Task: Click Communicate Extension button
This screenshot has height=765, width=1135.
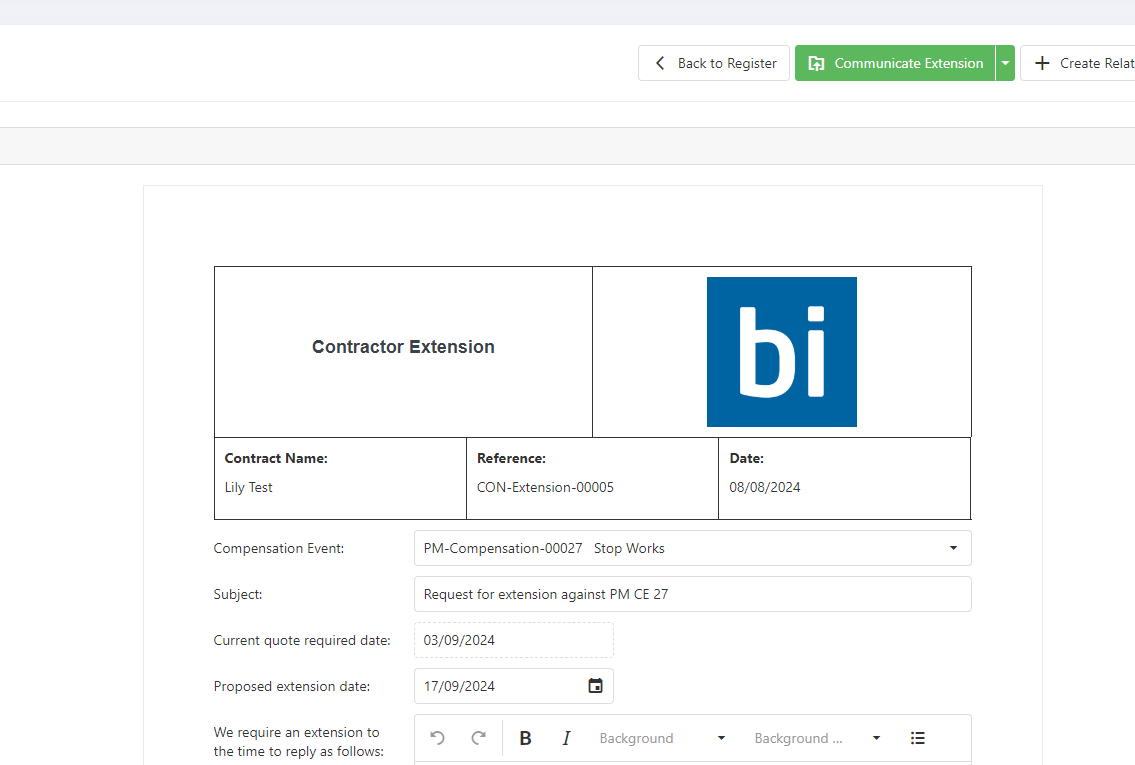Action: pyautogui.click(x=895, y=63)
